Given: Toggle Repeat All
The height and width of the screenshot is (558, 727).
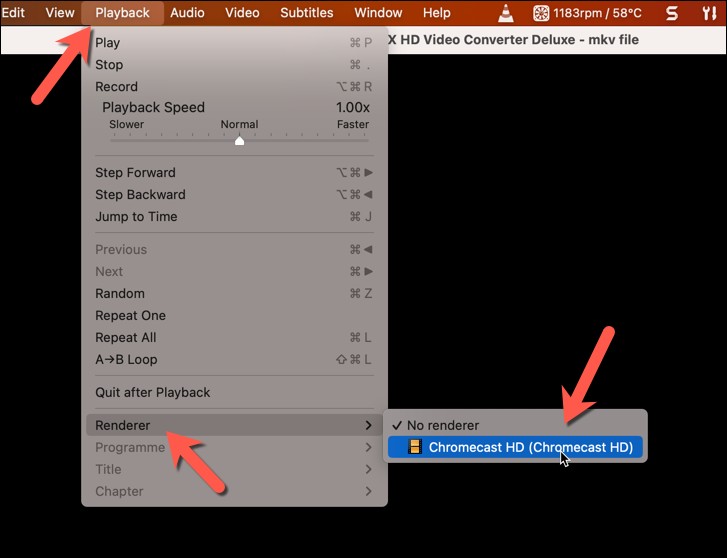Looking at the screenshot, I should (x=234, y=337).
